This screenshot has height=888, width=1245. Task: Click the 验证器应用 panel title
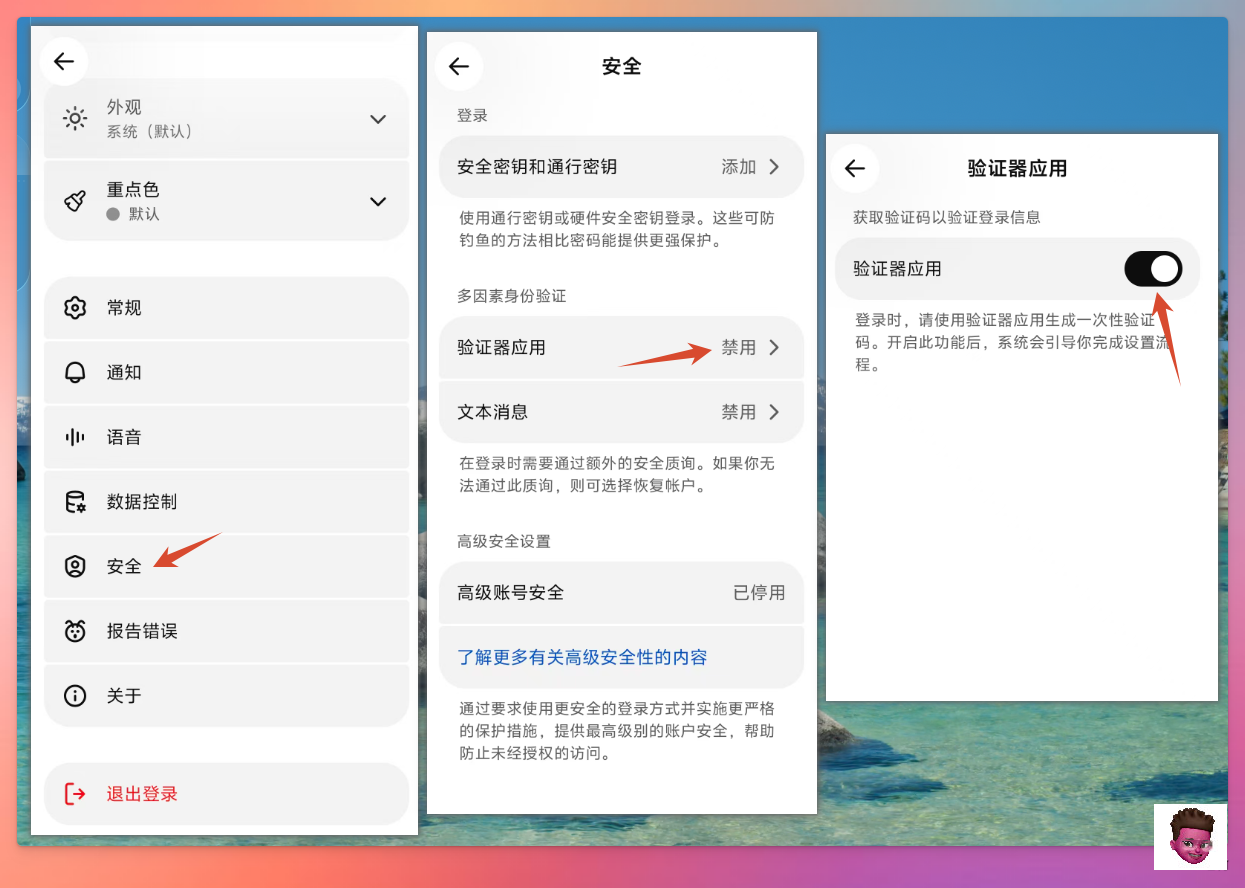pyautogui.click(x=1017, y=168)
